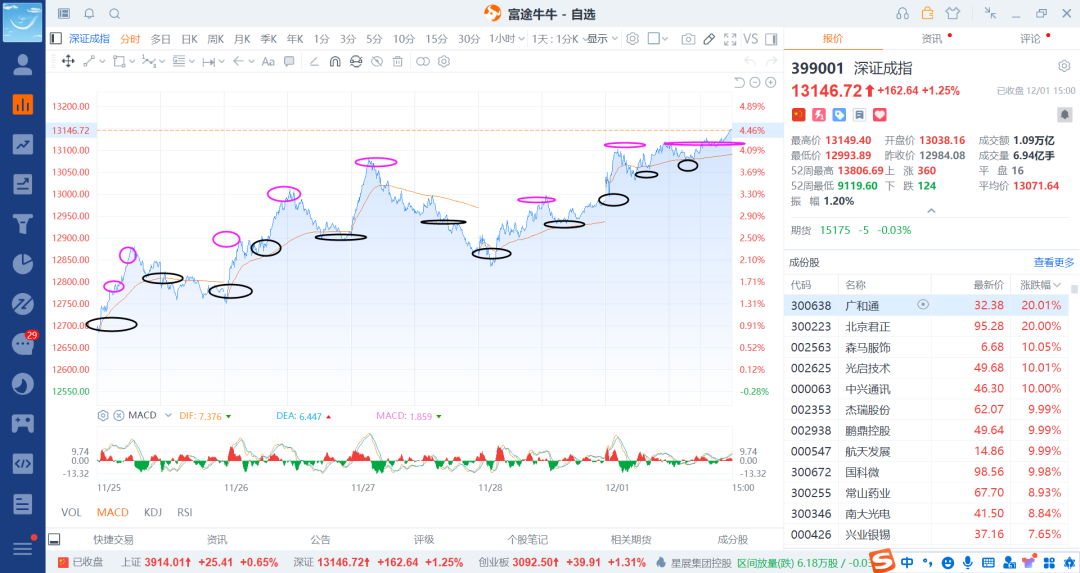Collapse quote details chevron

tap(931, 211)
